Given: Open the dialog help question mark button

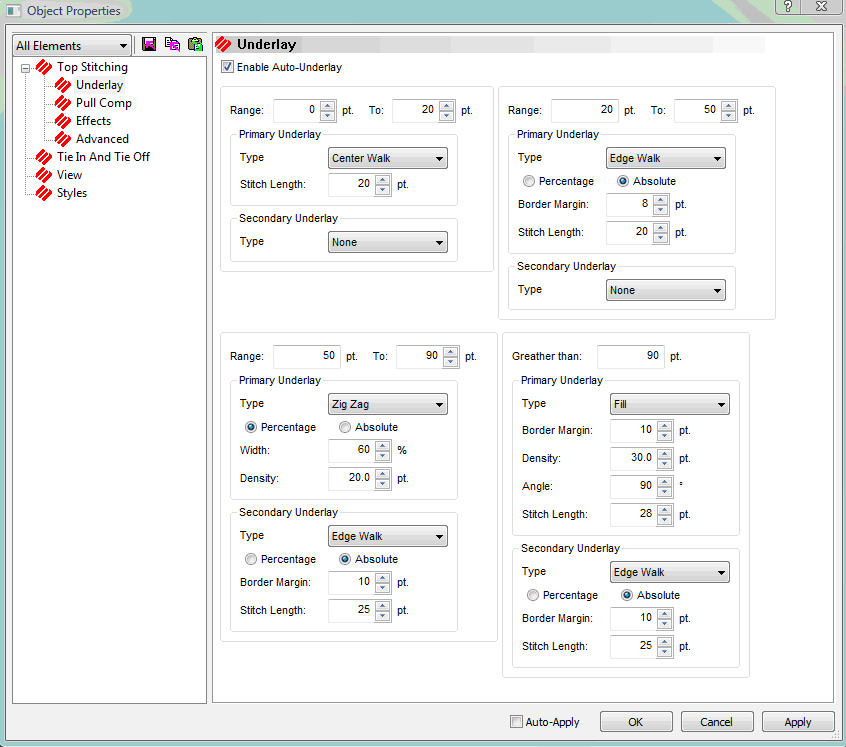Looking at the screenshot, I should pos(788,6).
